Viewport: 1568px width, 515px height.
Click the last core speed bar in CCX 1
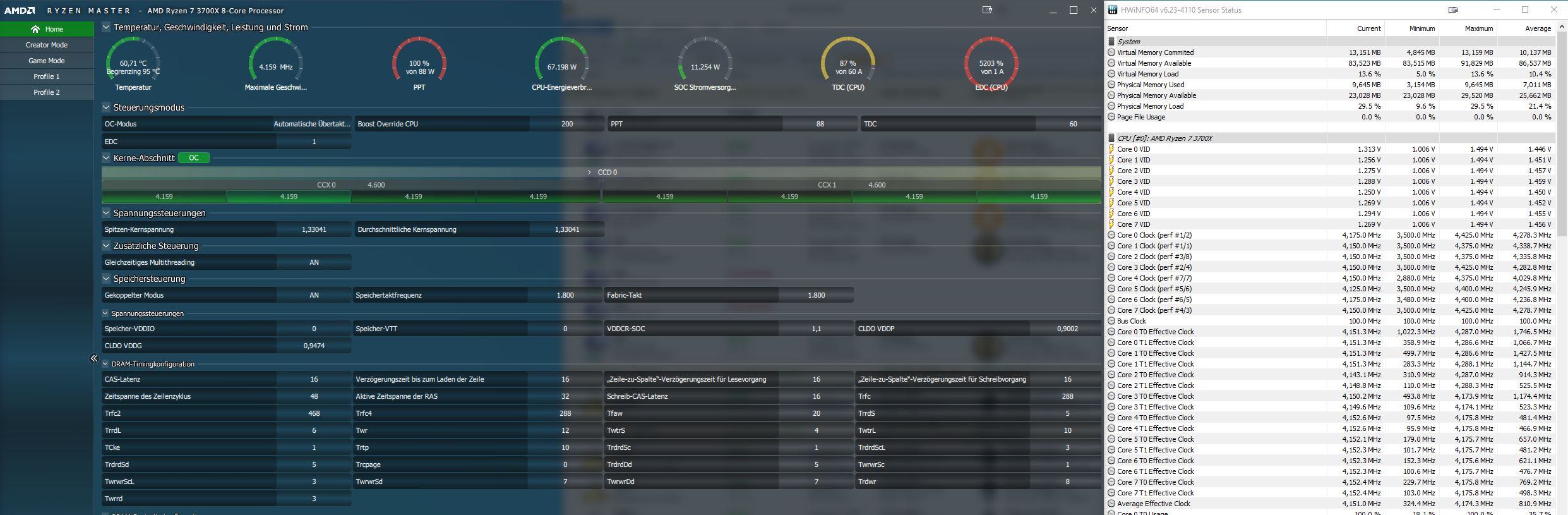(1039, 197)
